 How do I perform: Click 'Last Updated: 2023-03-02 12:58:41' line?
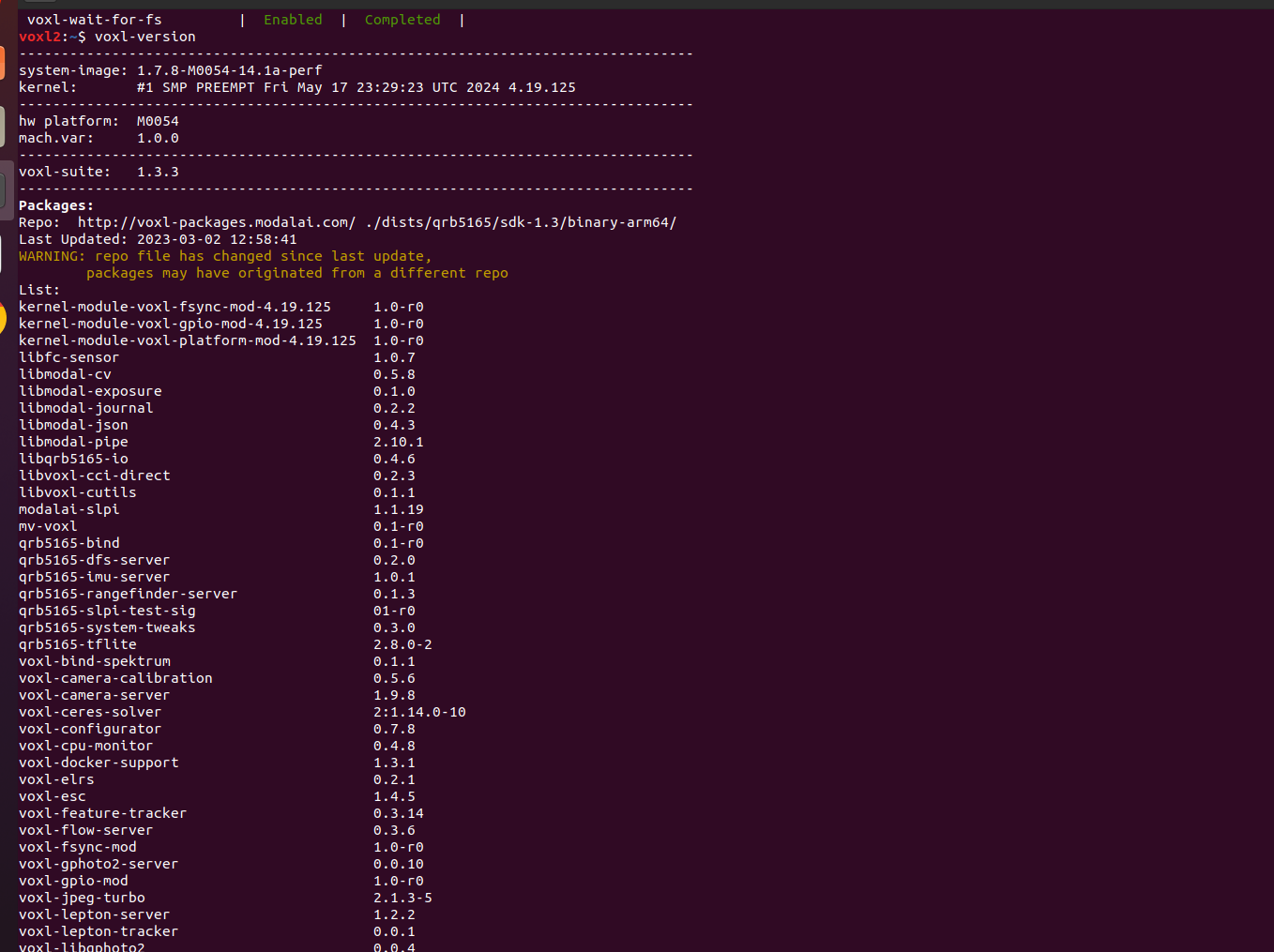click(x=158, y=239)
